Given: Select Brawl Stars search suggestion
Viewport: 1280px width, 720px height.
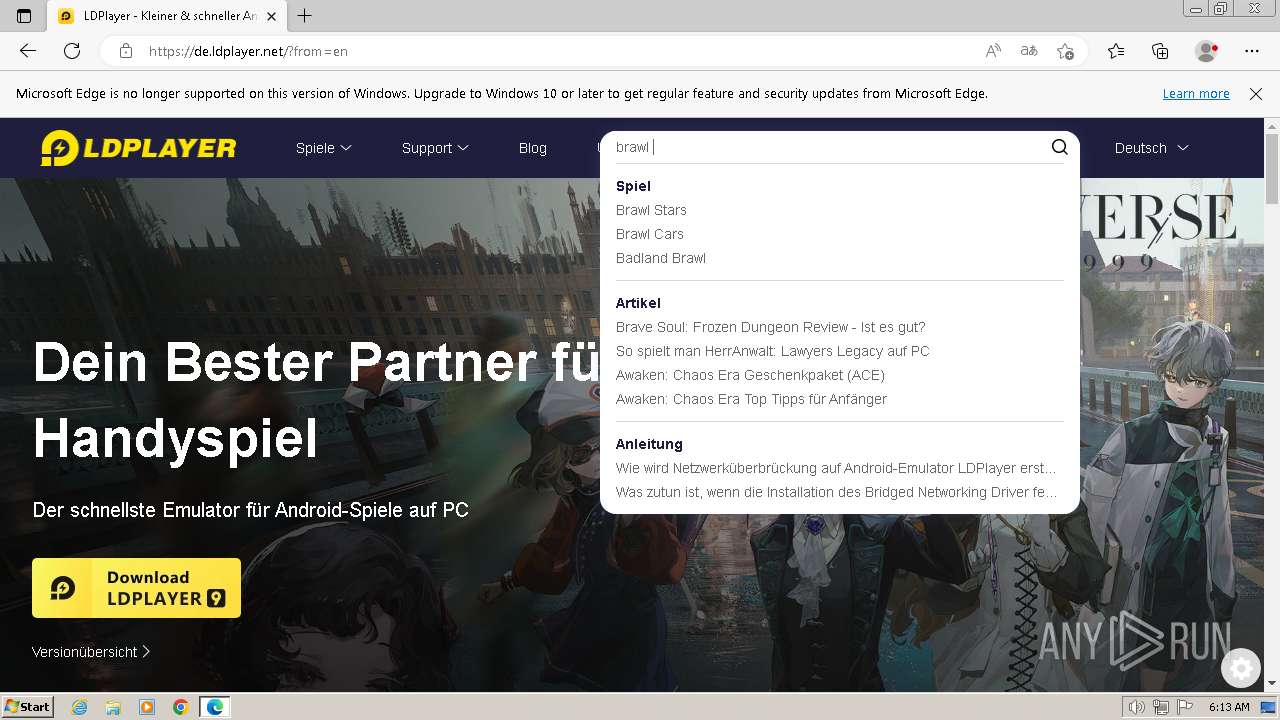Looking at the screenshot, I should click(651, 210).
